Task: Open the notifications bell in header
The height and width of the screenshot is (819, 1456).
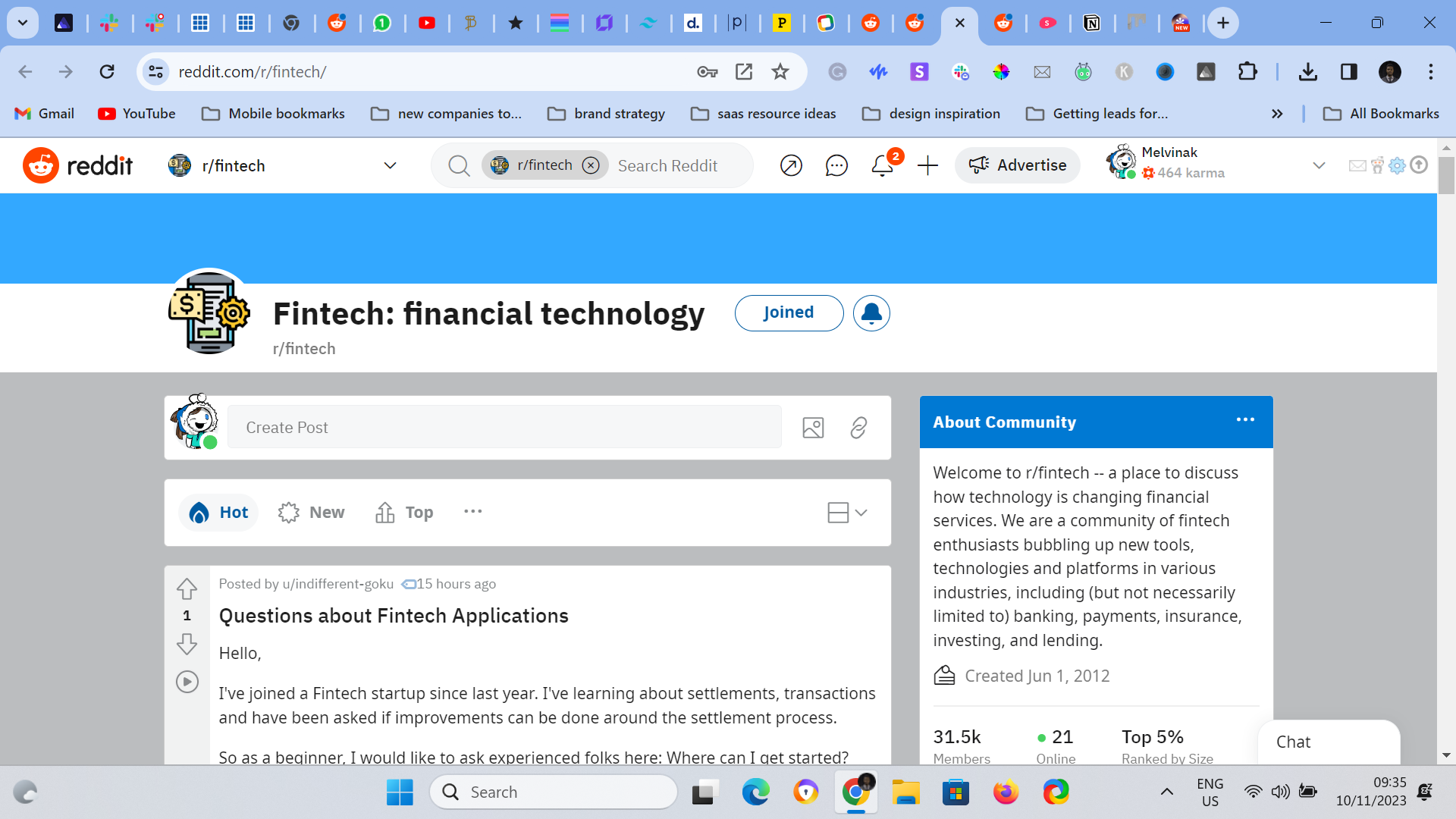Action: coord(882,165)
